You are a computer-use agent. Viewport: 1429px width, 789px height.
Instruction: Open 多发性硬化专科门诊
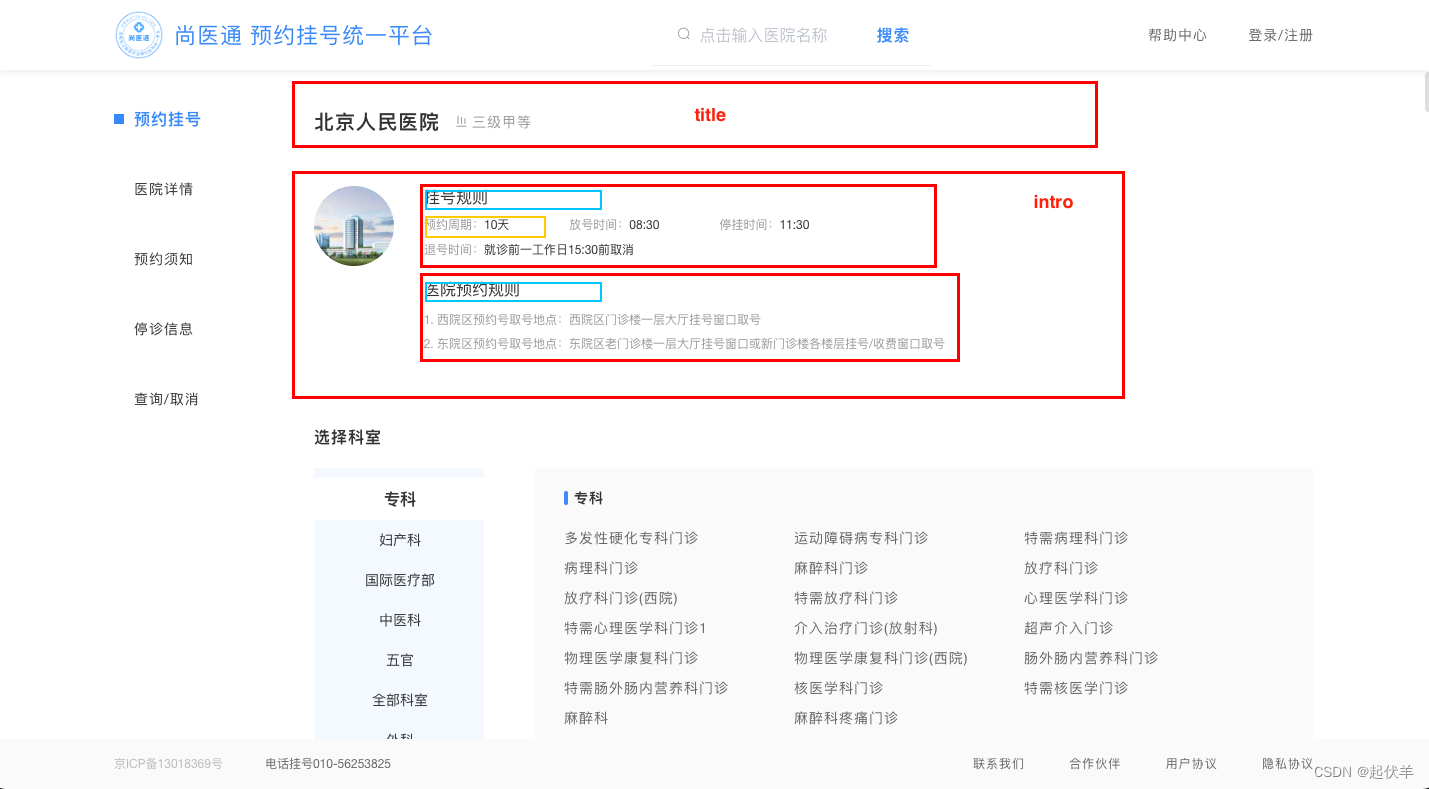click(631, 538)
